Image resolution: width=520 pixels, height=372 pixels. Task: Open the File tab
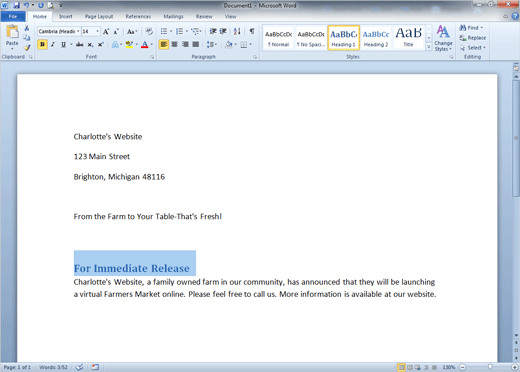point(13,16)
